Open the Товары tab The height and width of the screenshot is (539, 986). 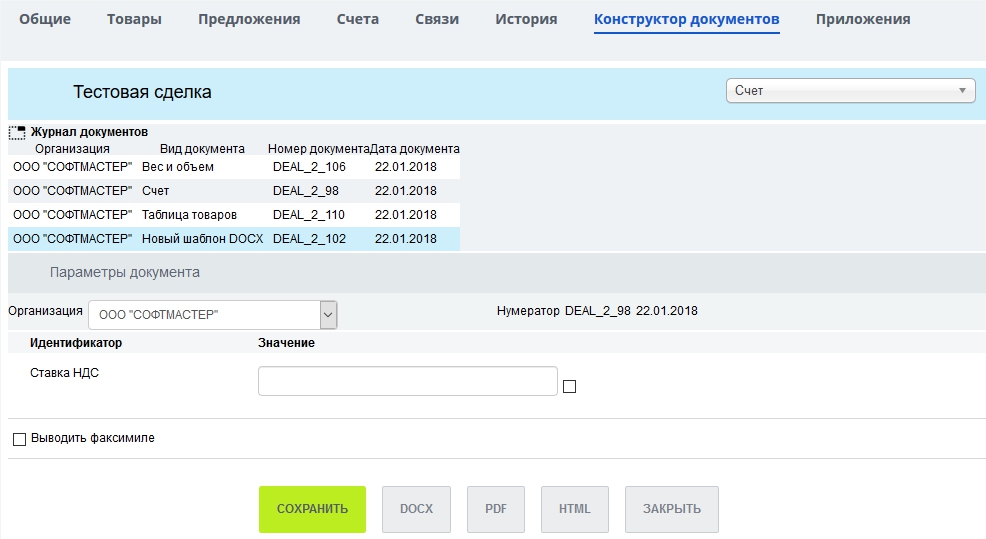134,19
